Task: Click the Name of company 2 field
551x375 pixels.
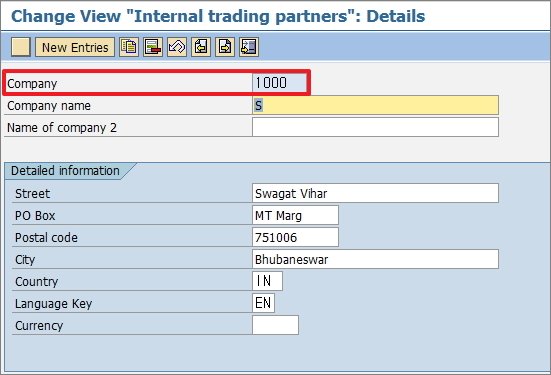Action: [375, 127]
